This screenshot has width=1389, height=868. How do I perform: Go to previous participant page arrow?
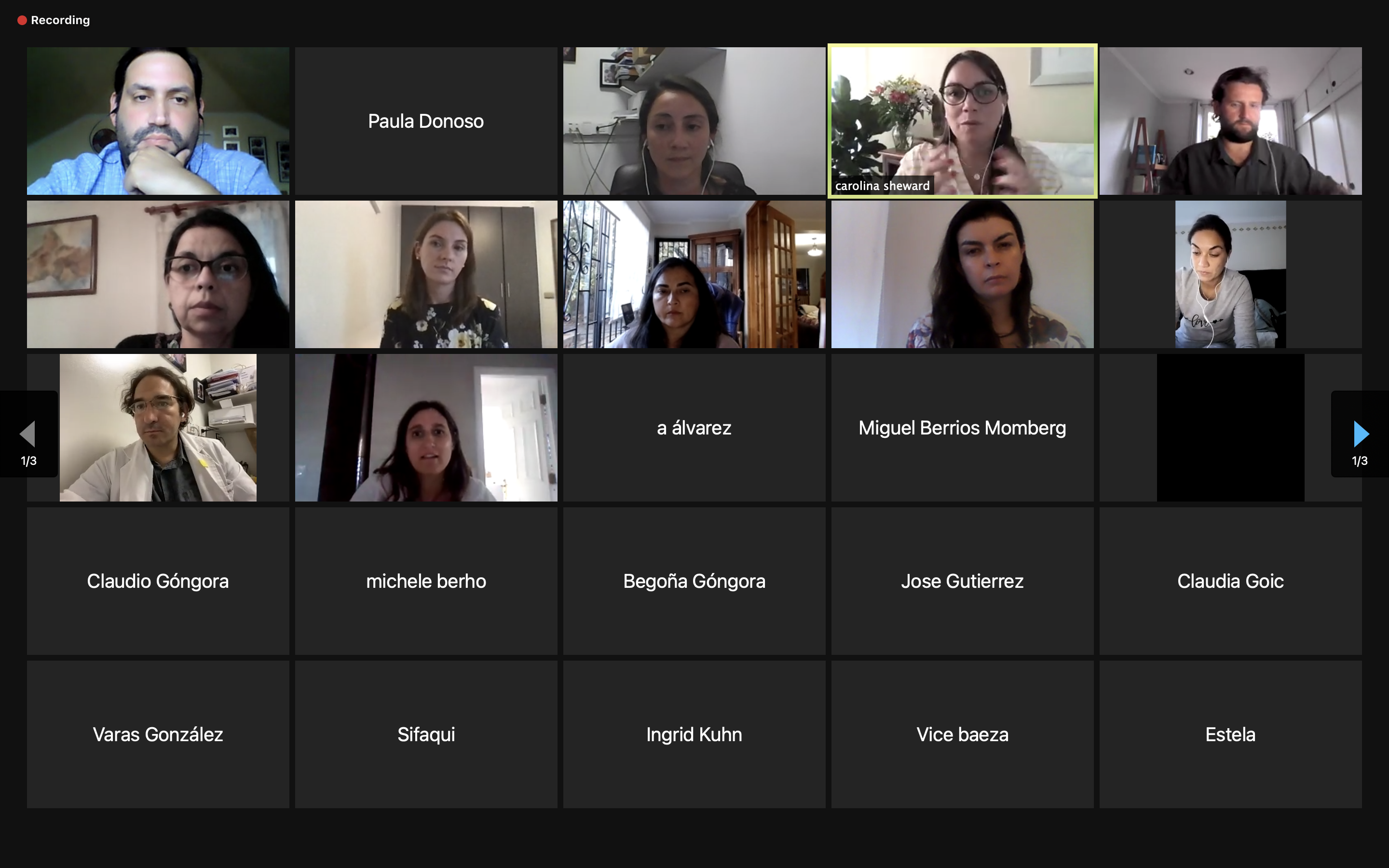point(28,434)
